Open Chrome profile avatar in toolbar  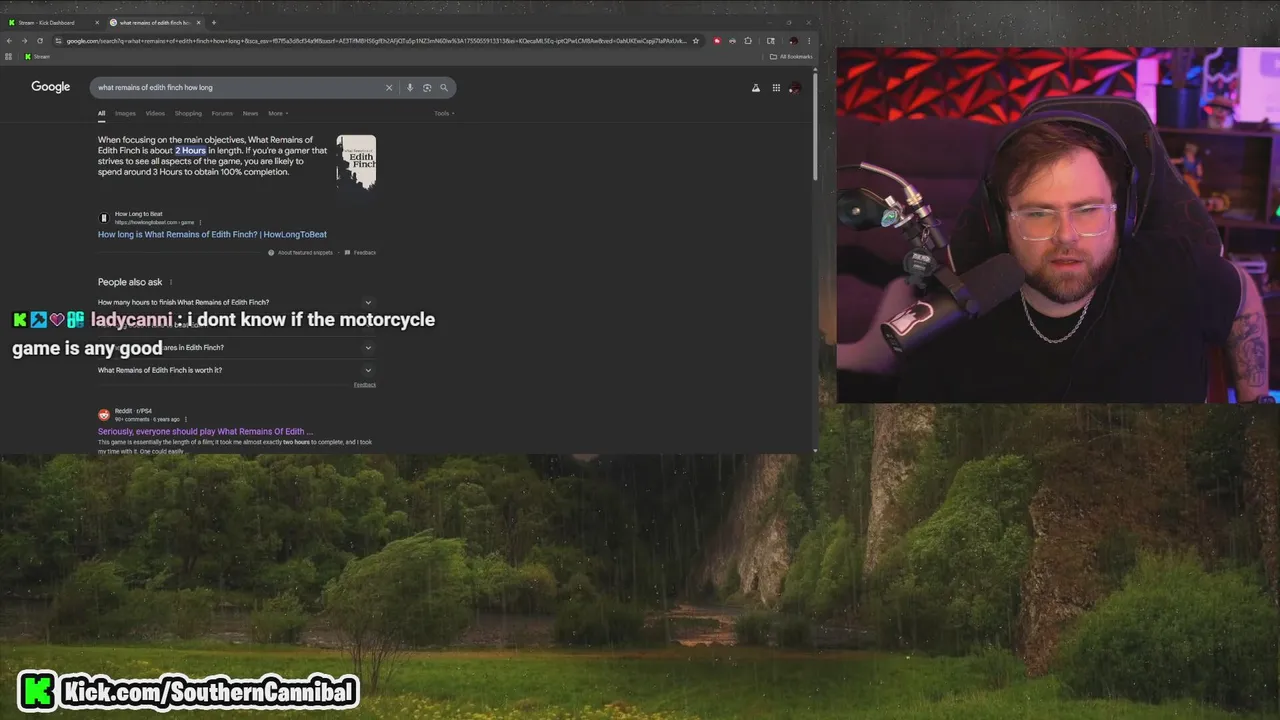(x=793, y=41)
